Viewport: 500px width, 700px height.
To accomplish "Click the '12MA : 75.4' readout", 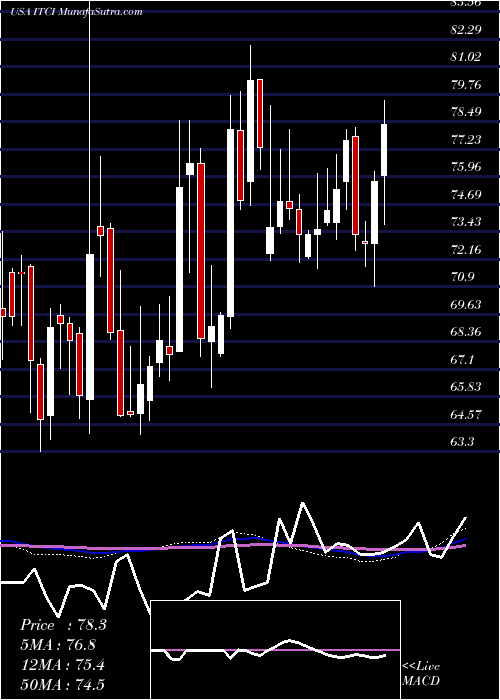I will click(62, 664).
